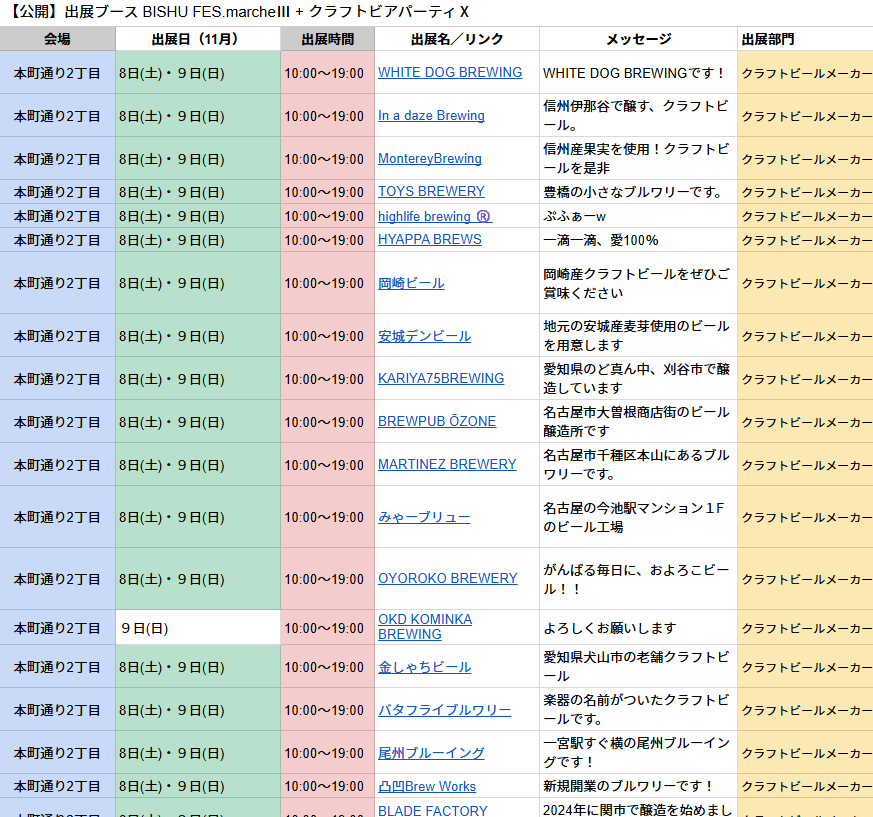Select the 出展名／リンク column header

(457, 39)
